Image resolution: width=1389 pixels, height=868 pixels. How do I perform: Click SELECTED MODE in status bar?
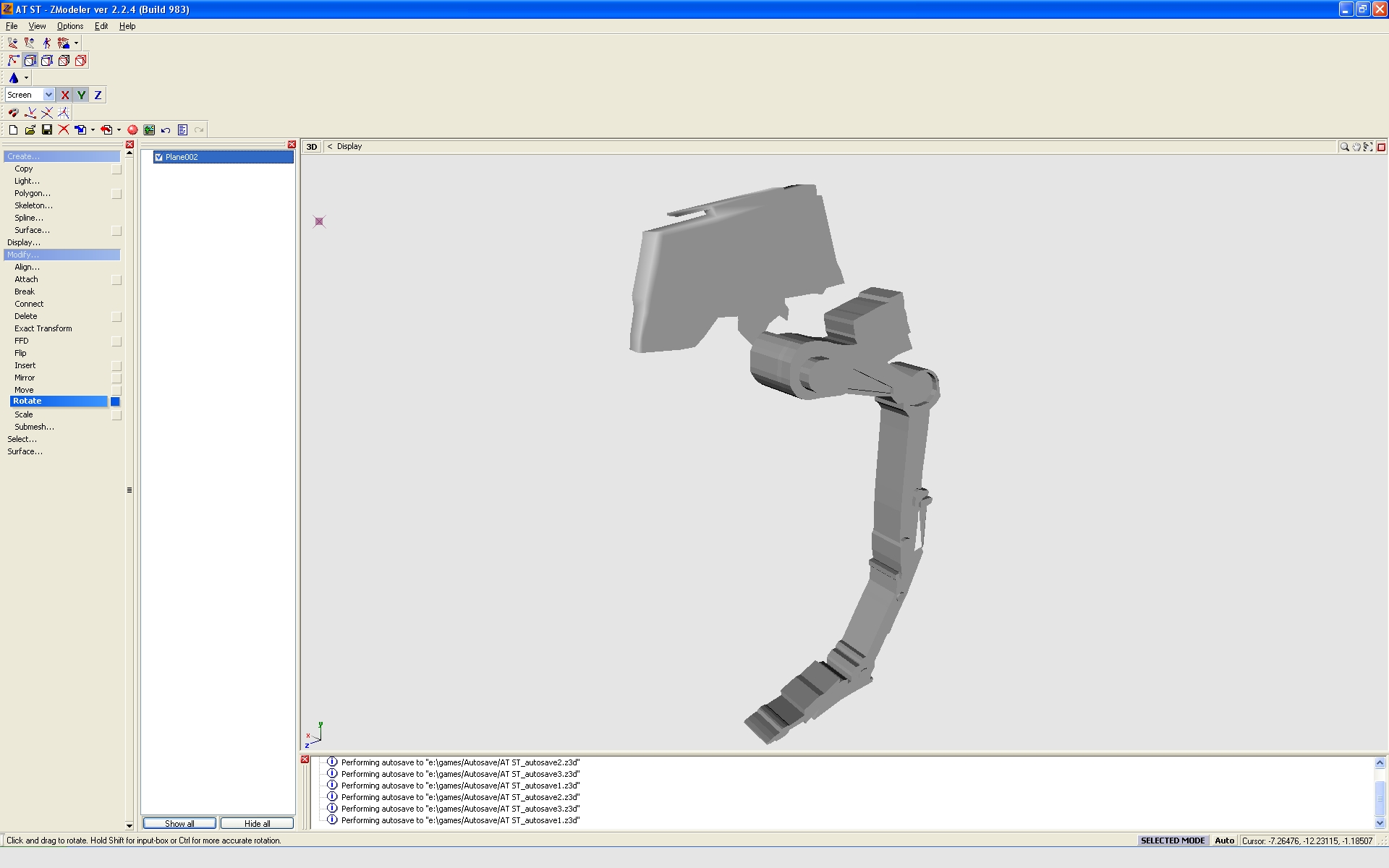[x=1172, y=841]
